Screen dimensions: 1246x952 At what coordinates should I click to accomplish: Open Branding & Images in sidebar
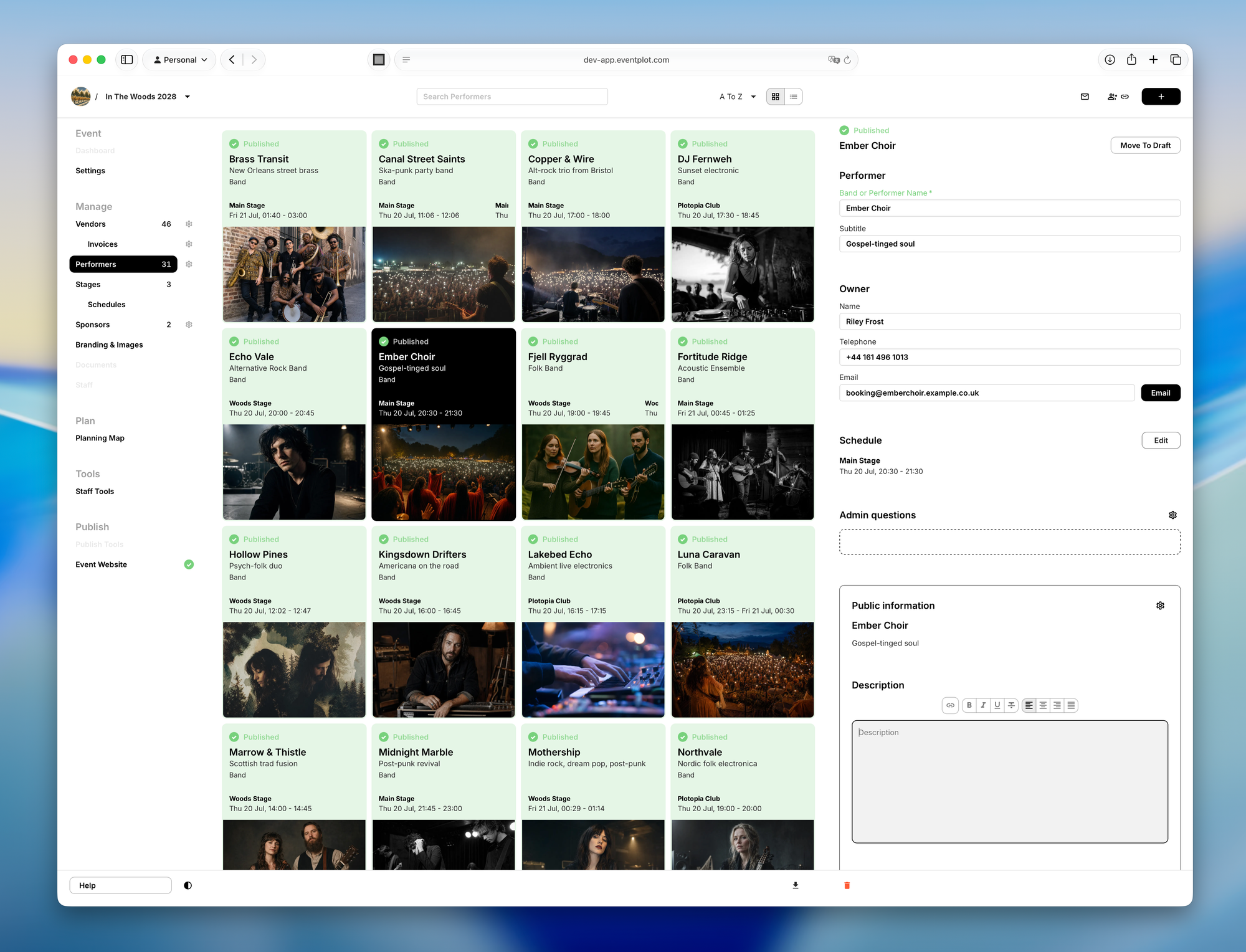[109, 345]
